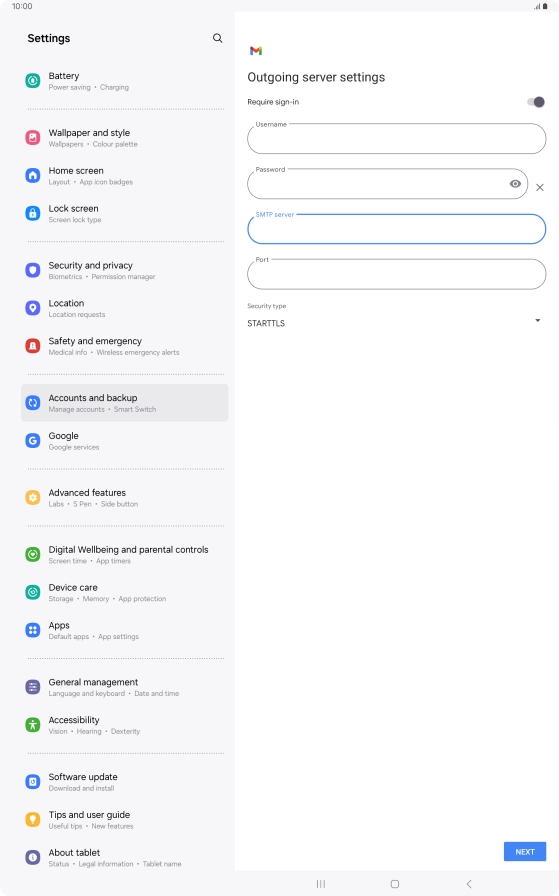Open General management settings
Viewport: 559px width, 896px height.
pyautogui.click(x=125, y=687)
